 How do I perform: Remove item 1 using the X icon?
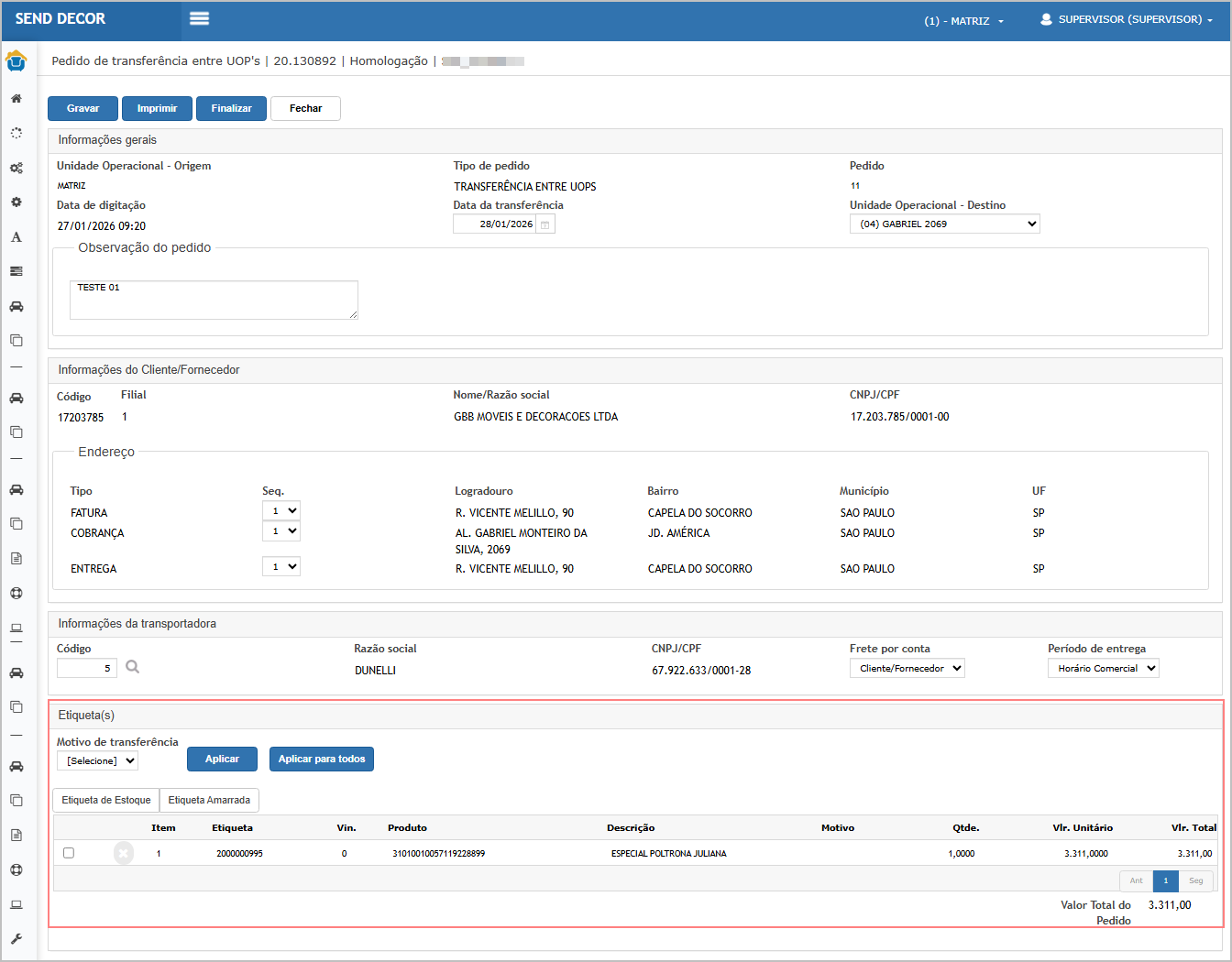124,854
